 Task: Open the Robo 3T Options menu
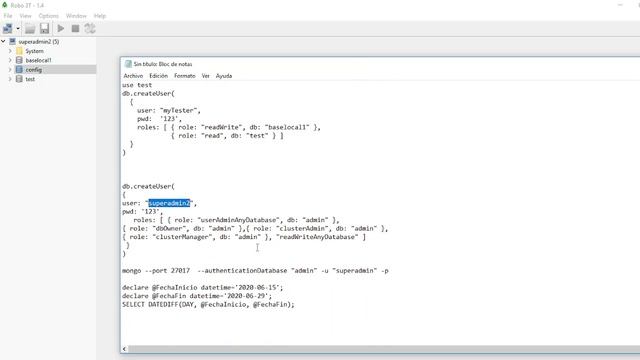[x=49, y=16]
